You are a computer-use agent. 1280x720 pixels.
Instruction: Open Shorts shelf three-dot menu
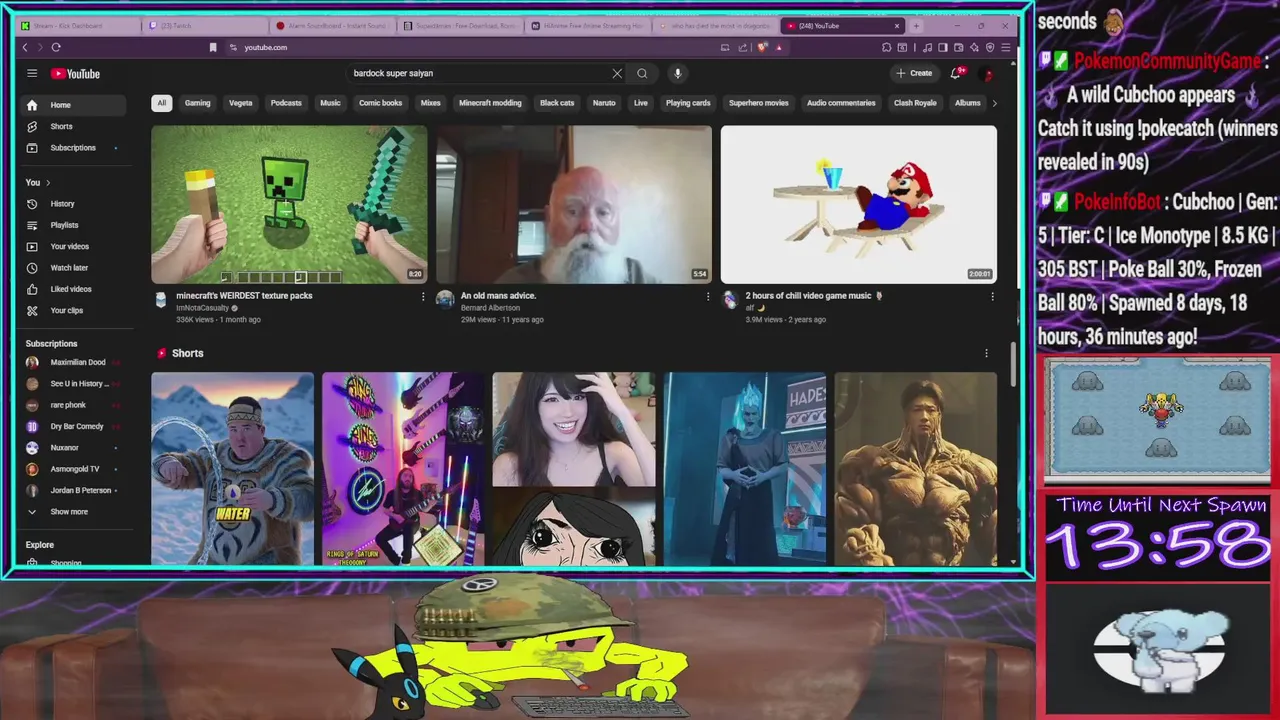tap(986, 353)
